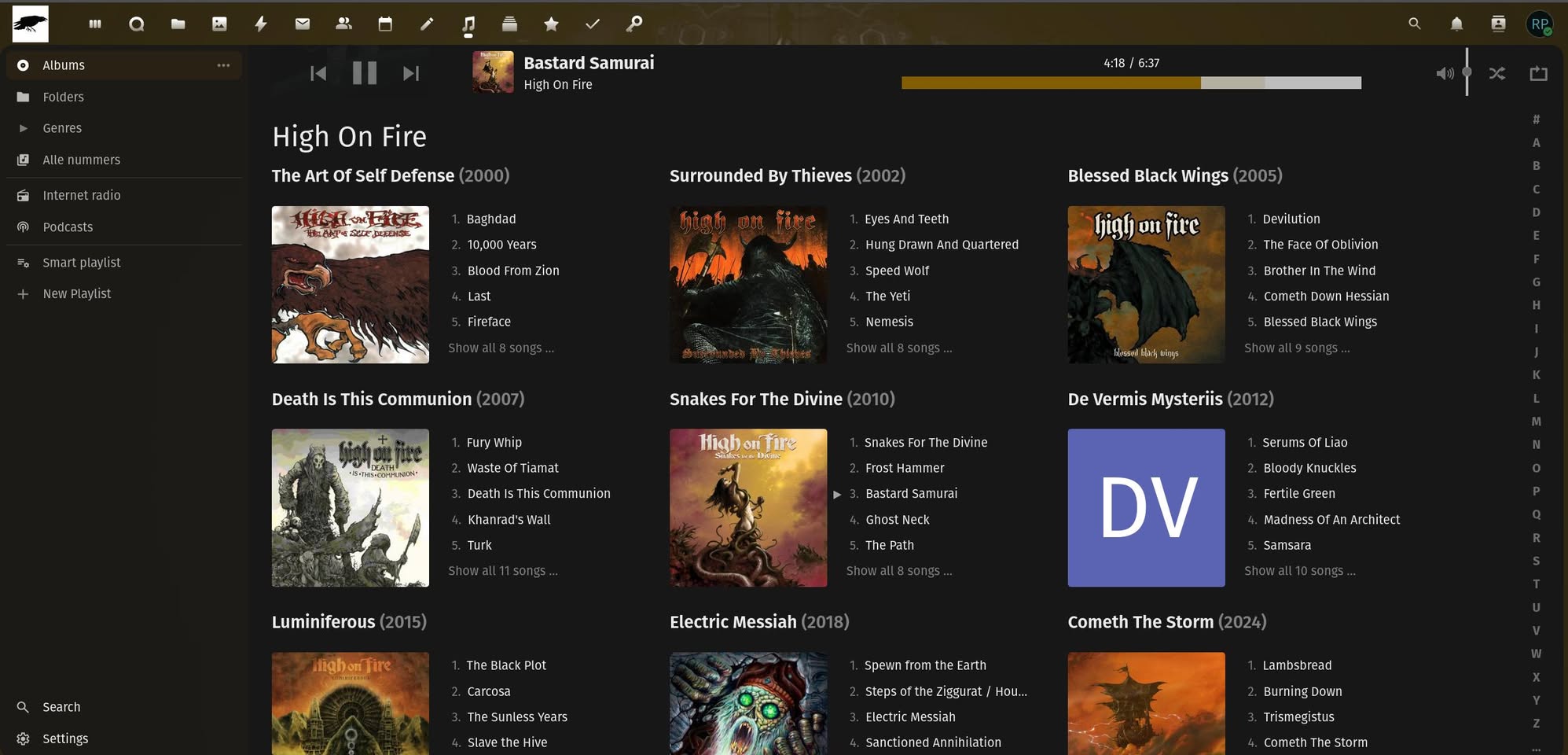Open the Passwords key icon
Viewport: 1568px width, 755px height.
coord(634,24)
